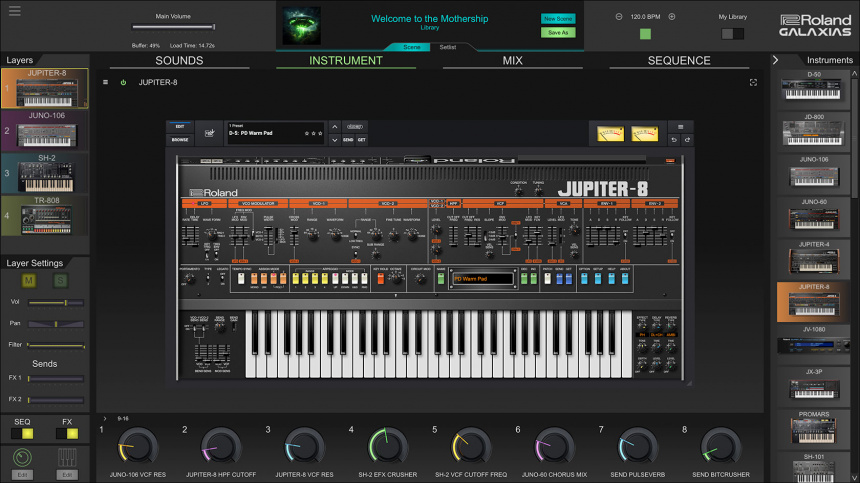The width and height of the screenshot is (860, 483).
Task: Click the preset save/import icon
Action: coord(209,133)
